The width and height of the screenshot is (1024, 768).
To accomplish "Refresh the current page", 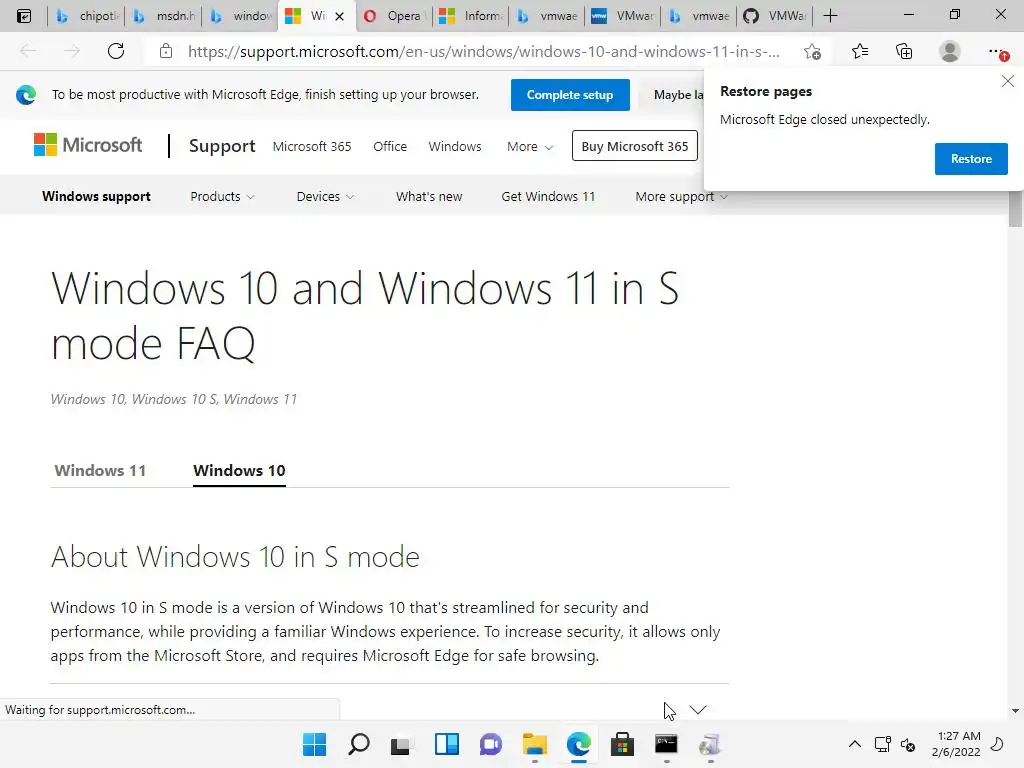I will tap(116, 51).
